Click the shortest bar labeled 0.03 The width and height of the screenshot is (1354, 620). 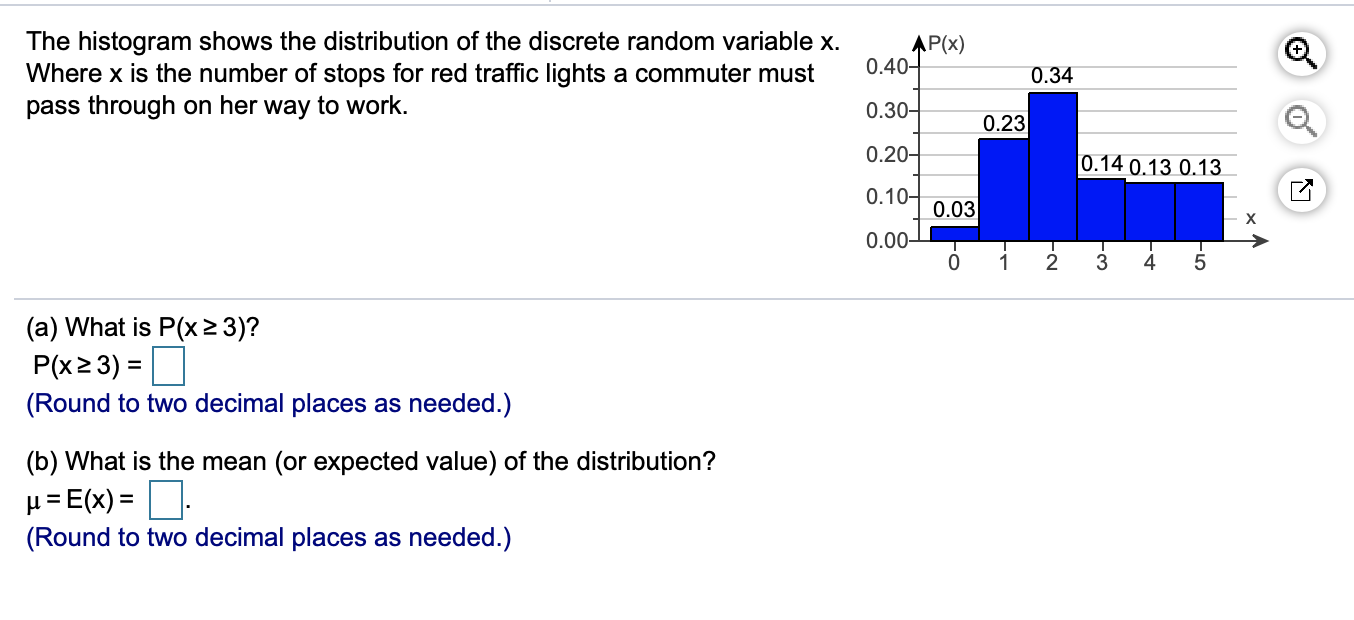[x=955, y=232]
